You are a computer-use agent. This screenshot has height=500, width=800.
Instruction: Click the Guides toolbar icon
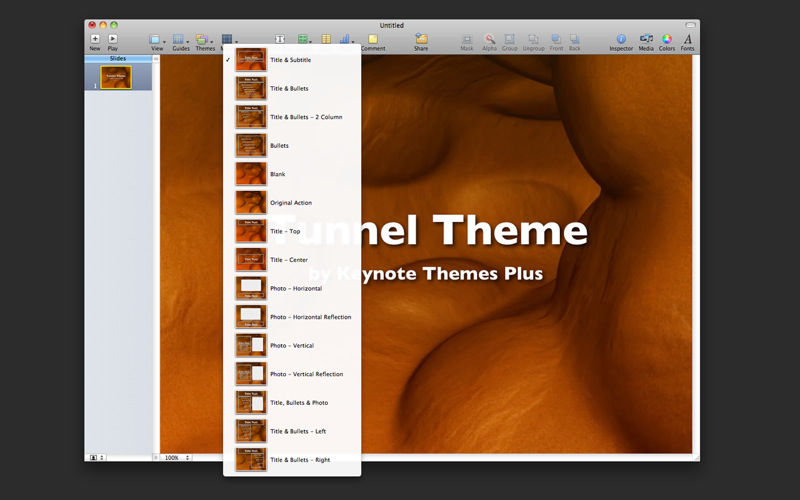coord(178,39)
